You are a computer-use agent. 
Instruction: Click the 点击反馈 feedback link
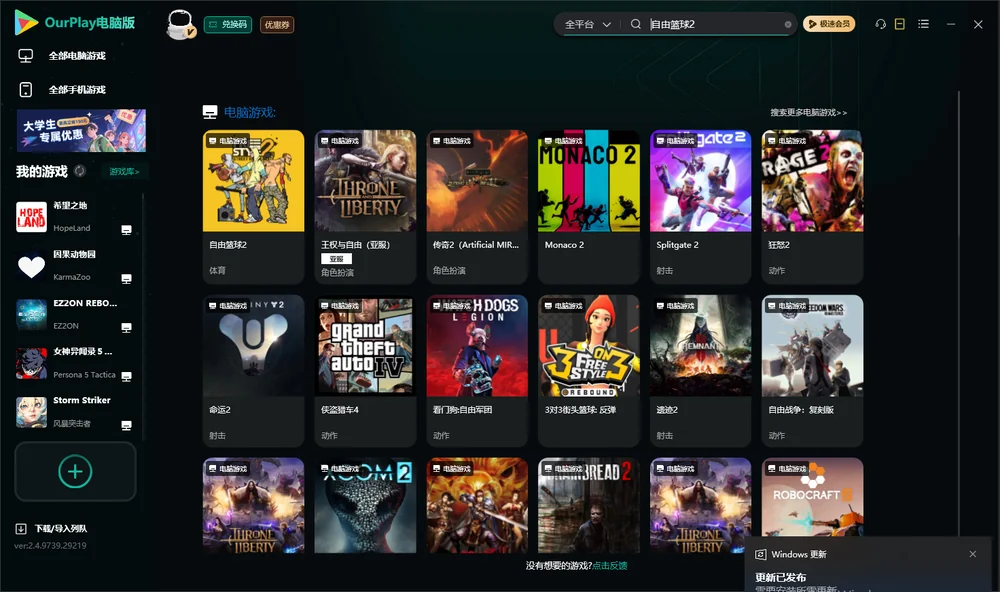[610, 565]
